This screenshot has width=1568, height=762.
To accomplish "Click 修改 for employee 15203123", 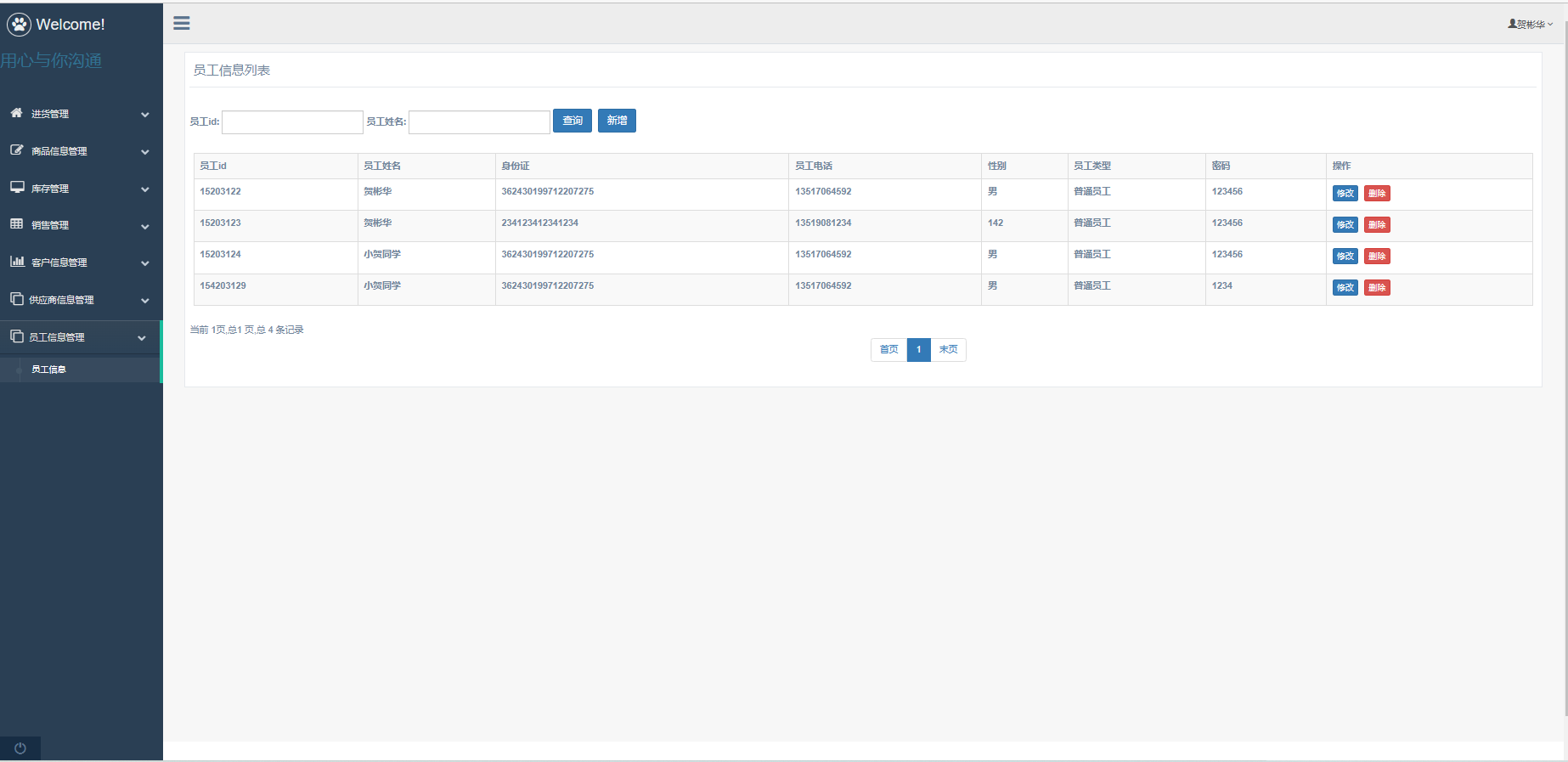I will pyautogui.click(x=1345, y=225).
